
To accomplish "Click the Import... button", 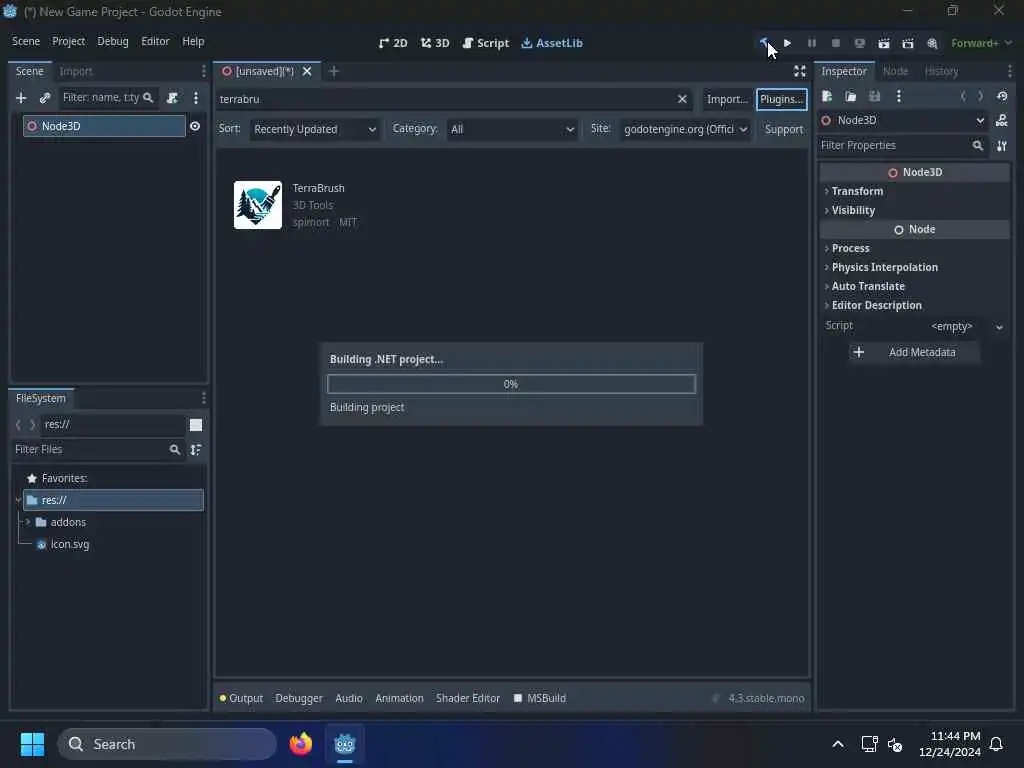I will tap(727, 99).
